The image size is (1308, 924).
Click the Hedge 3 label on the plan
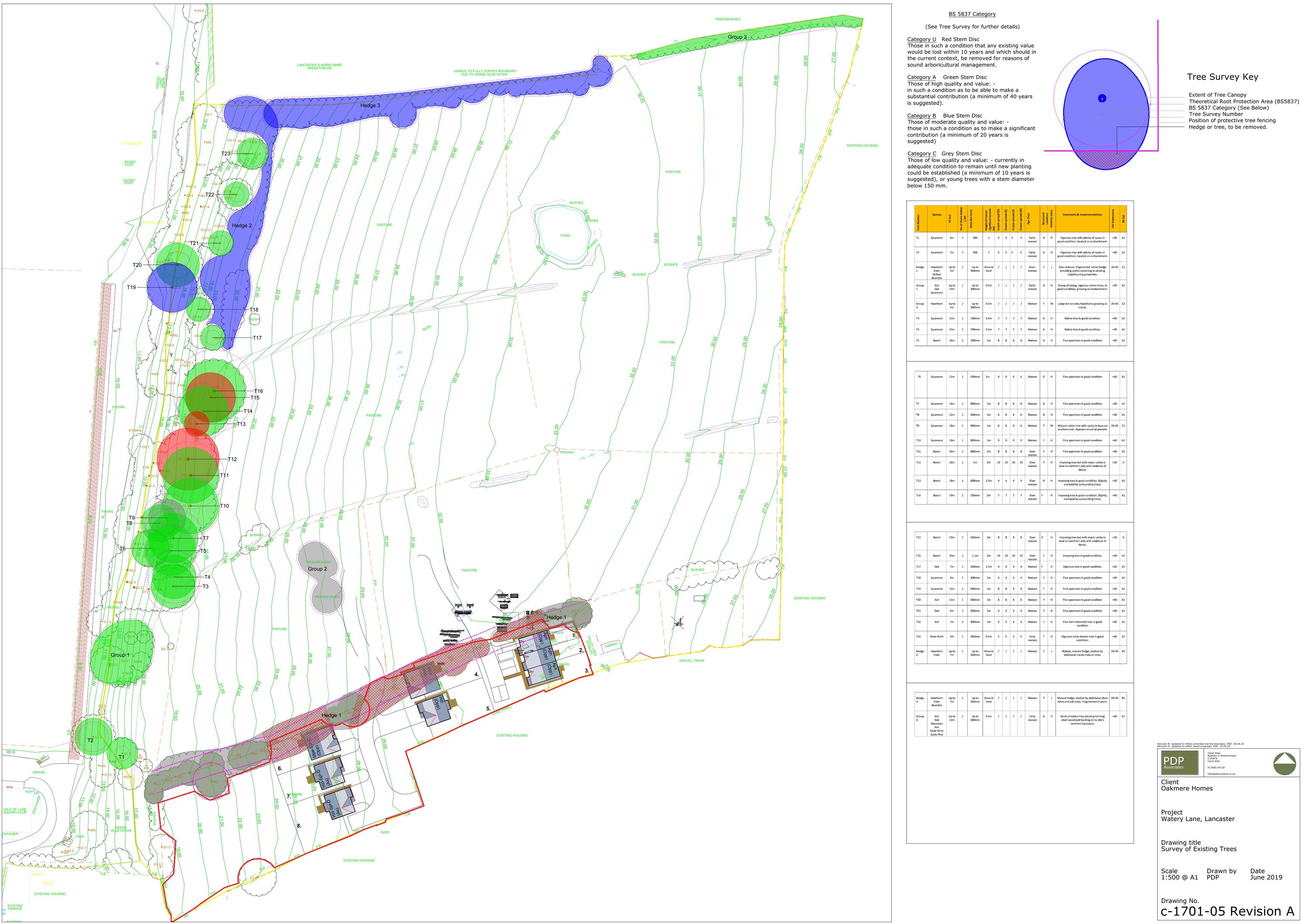pyautogui.click(x=370, y=106)
